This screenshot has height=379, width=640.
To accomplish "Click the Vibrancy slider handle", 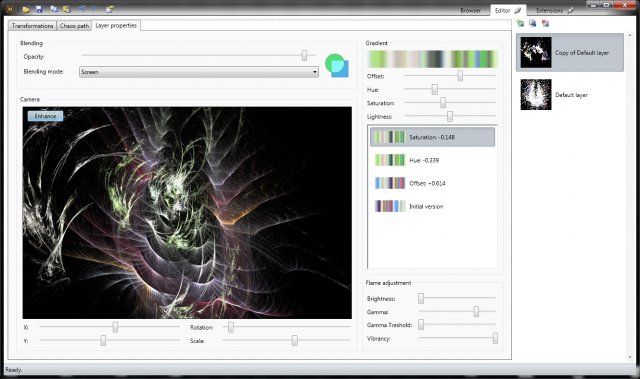I will pos(495,338).
